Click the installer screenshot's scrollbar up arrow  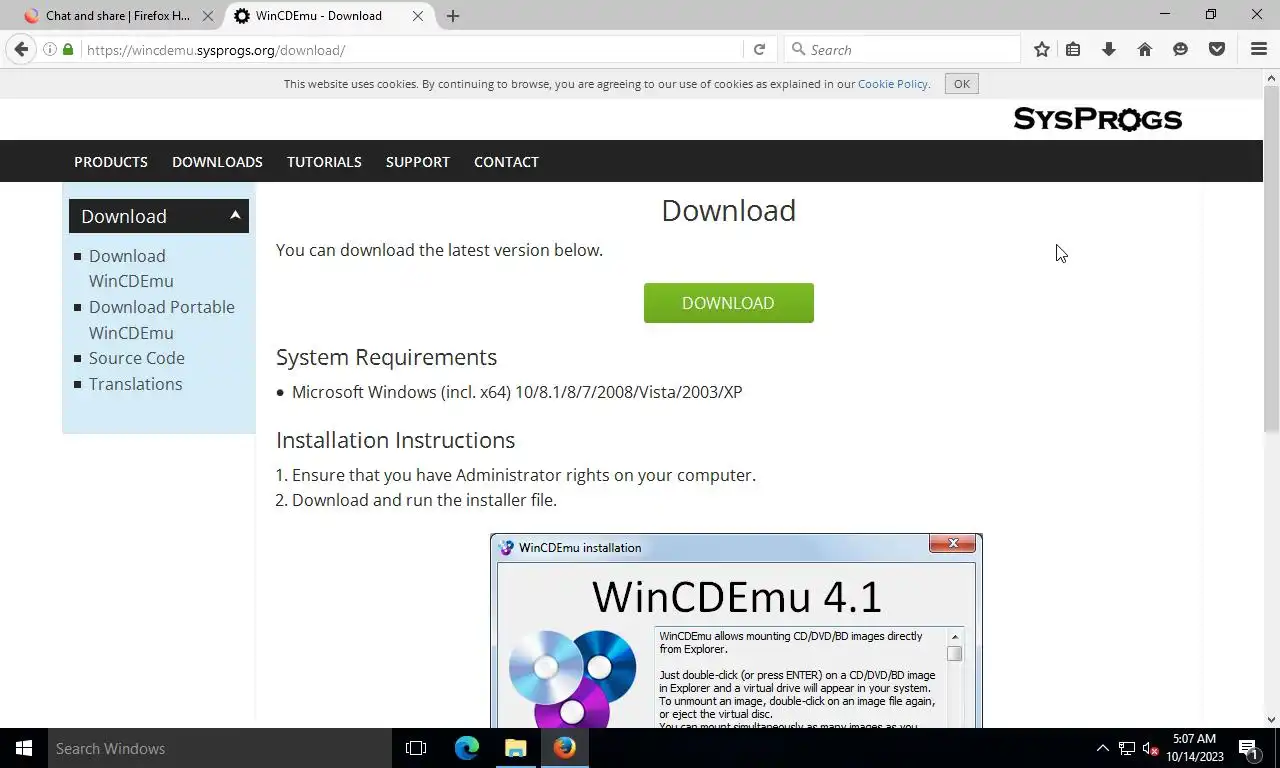point(955,637)
